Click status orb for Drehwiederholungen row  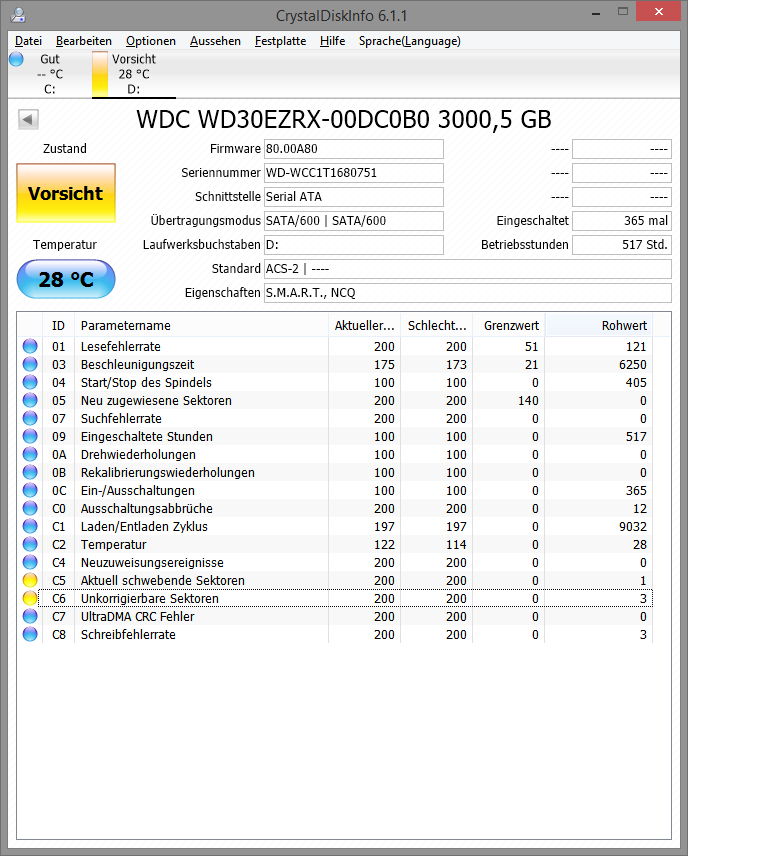[30, 454]
